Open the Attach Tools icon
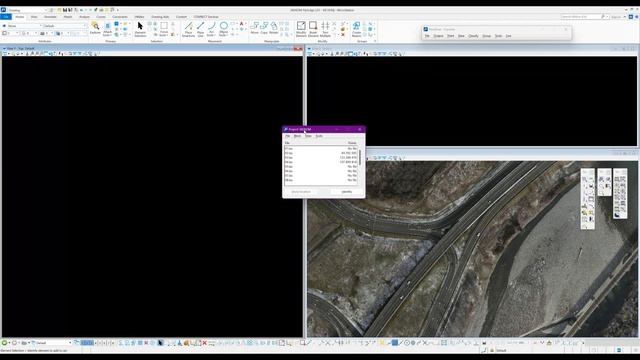Image resolution: width=640 pixels, height=360 pixels. click(x=107, y=29)
